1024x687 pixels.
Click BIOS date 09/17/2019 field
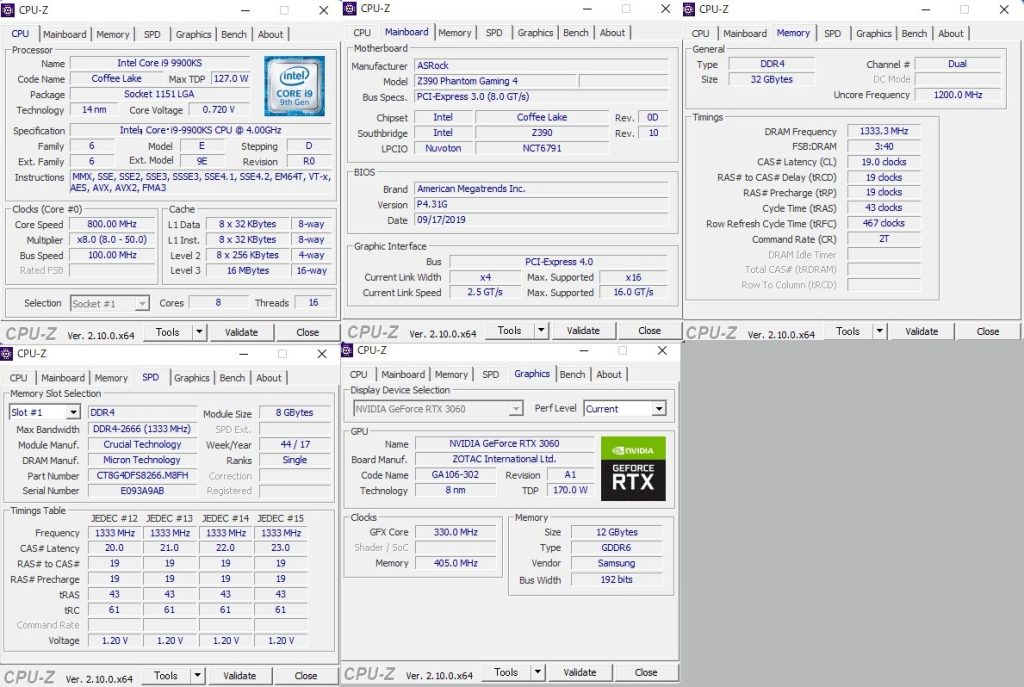541,220
